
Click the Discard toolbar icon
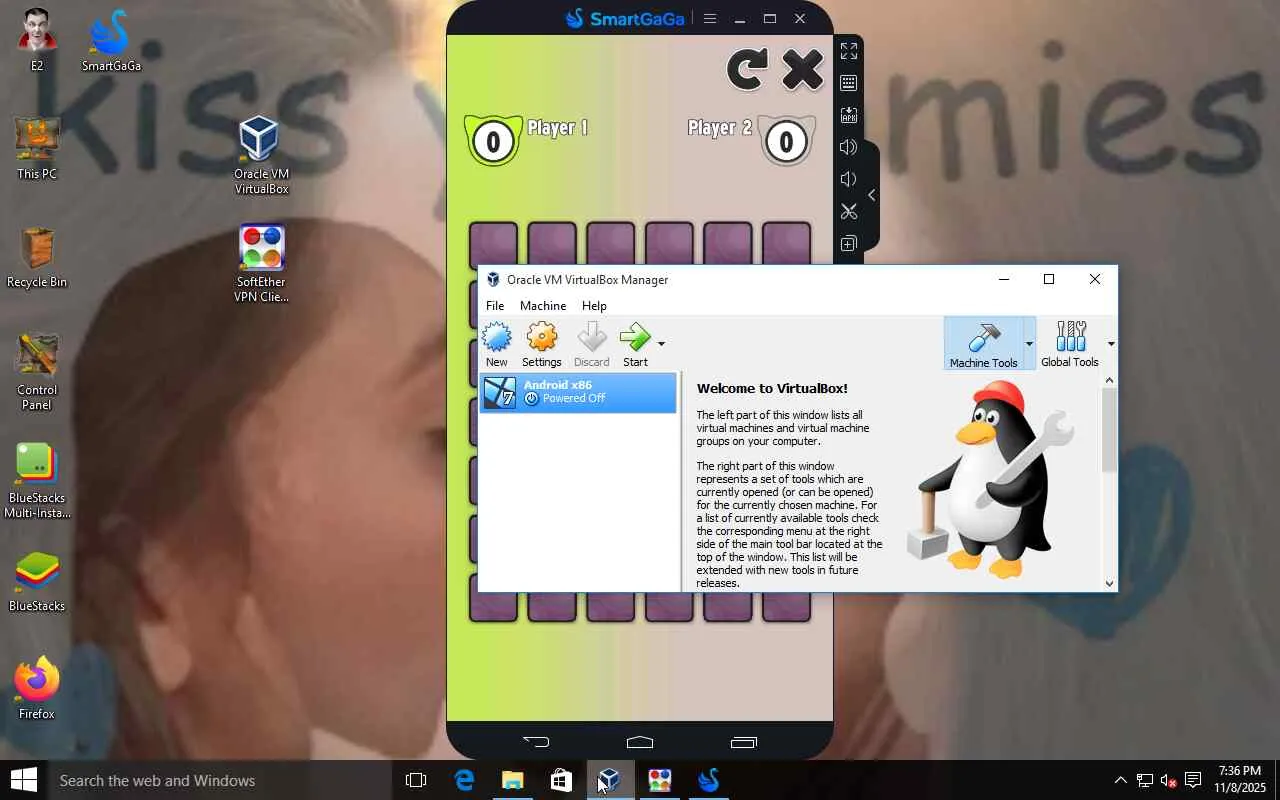591,345
